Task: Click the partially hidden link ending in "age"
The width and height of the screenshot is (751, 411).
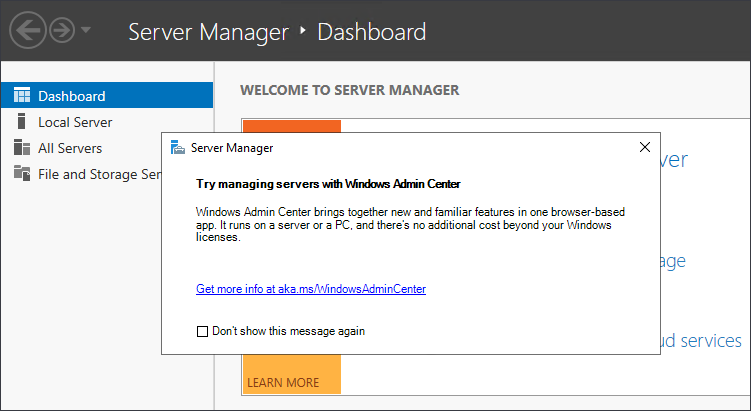Action: click(x=673, y=262)
